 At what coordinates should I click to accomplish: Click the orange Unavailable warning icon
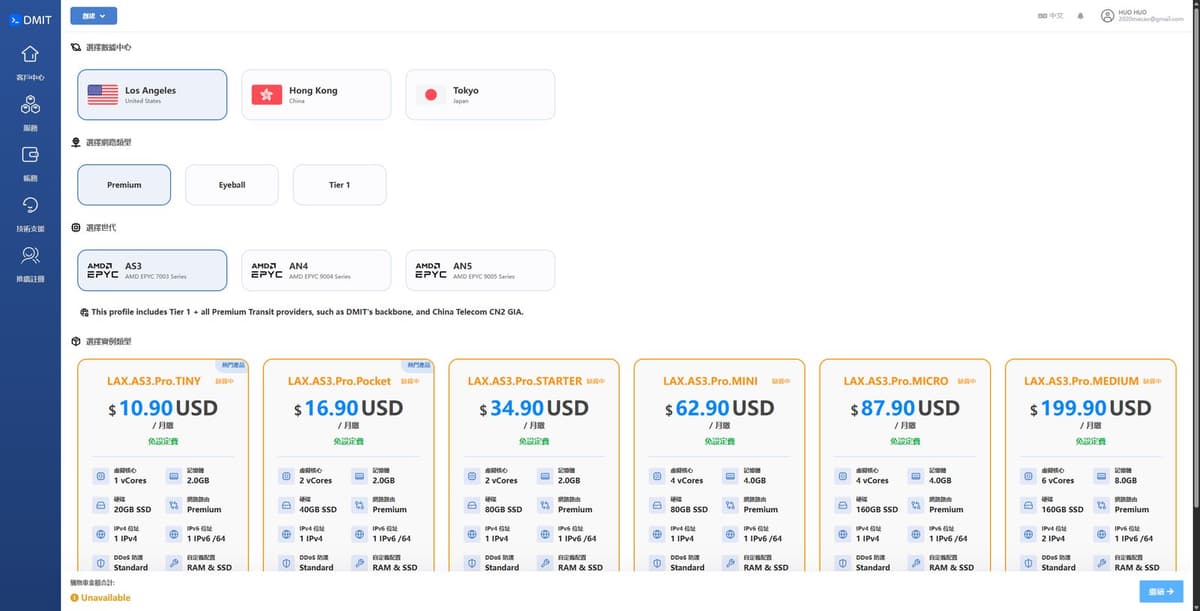tap(74, 598)
